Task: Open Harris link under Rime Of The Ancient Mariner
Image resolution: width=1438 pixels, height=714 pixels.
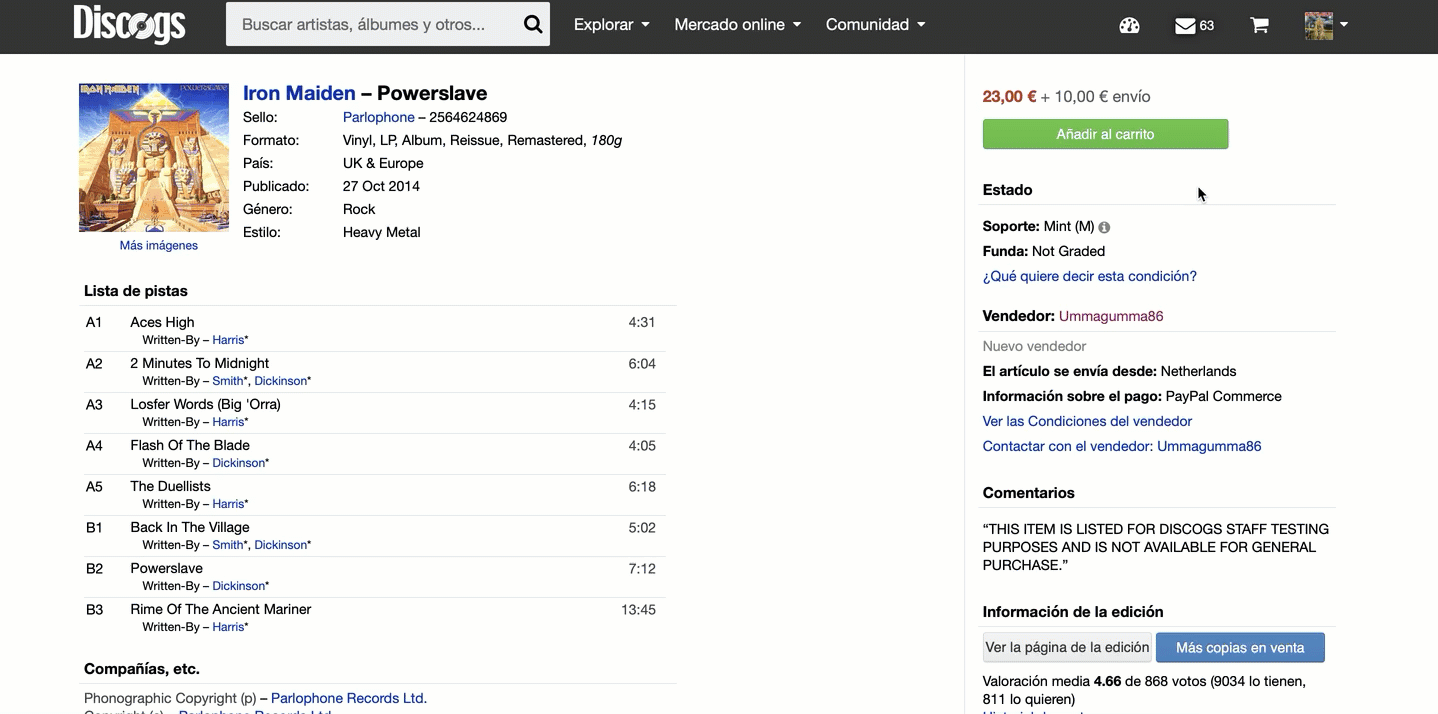Action: [x=228, y=627]
